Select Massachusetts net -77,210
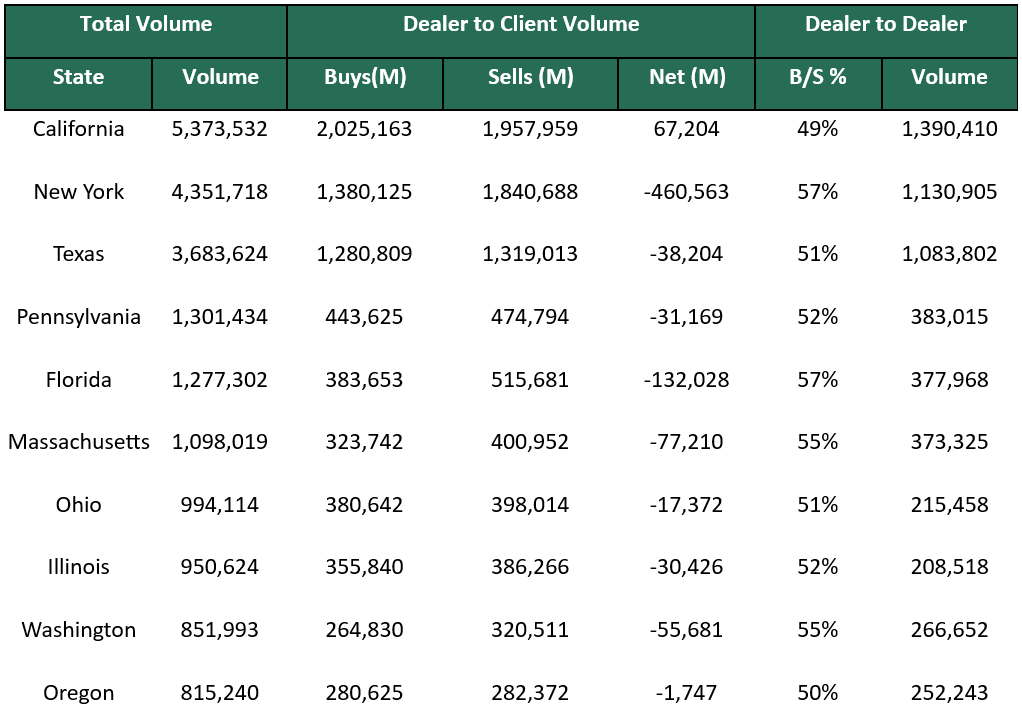 click(686, 442)
